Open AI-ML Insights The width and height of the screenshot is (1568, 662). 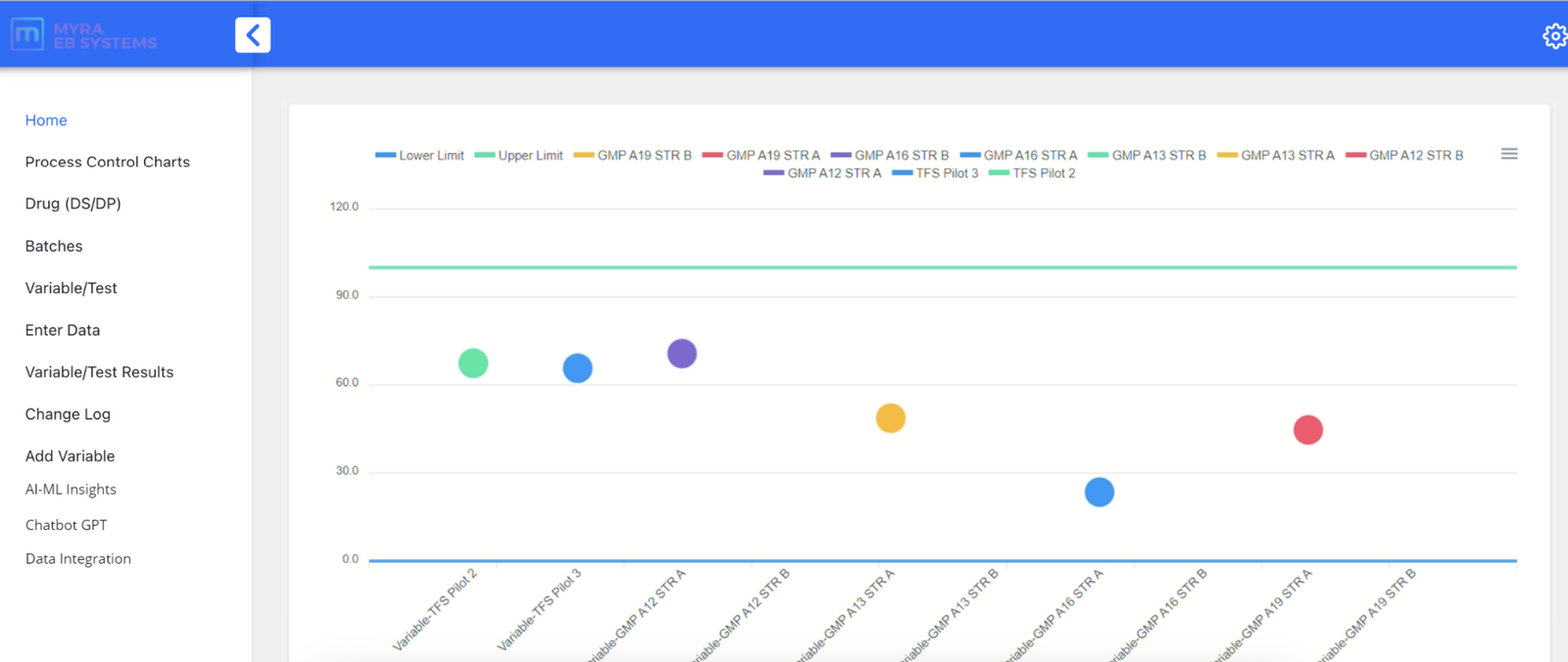71,490
